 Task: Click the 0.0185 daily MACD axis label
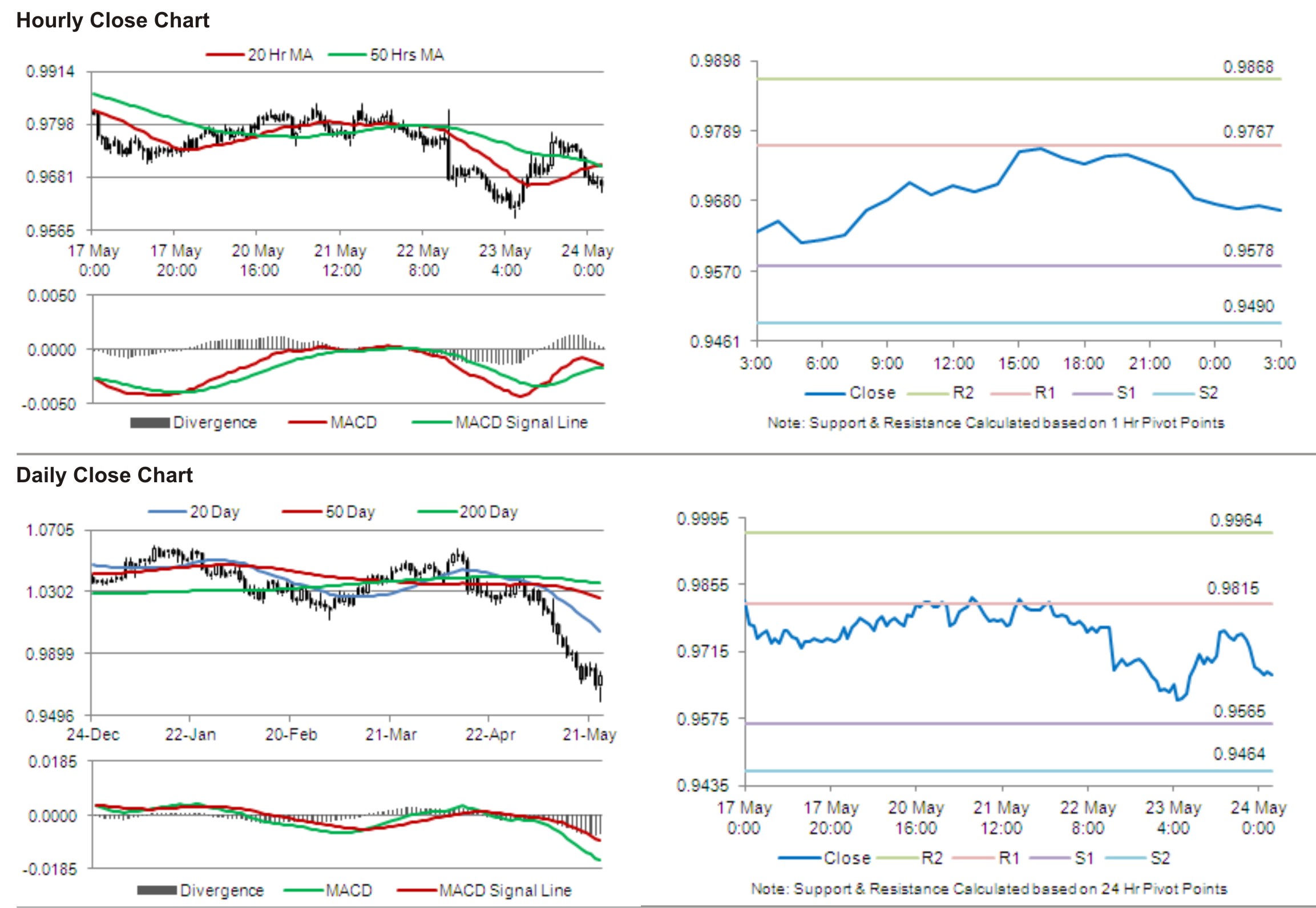coord(52,762)
